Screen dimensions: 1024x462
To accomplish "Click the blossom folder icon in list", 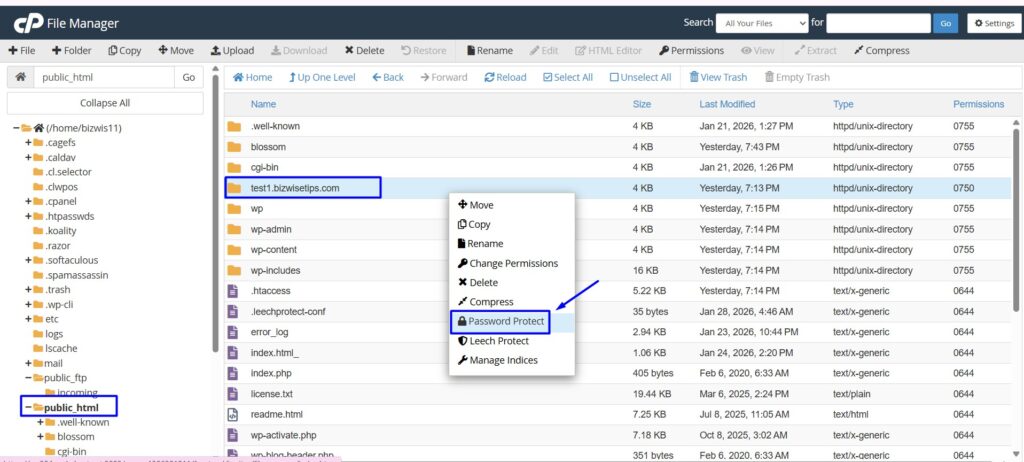I will tap(234, 147).
